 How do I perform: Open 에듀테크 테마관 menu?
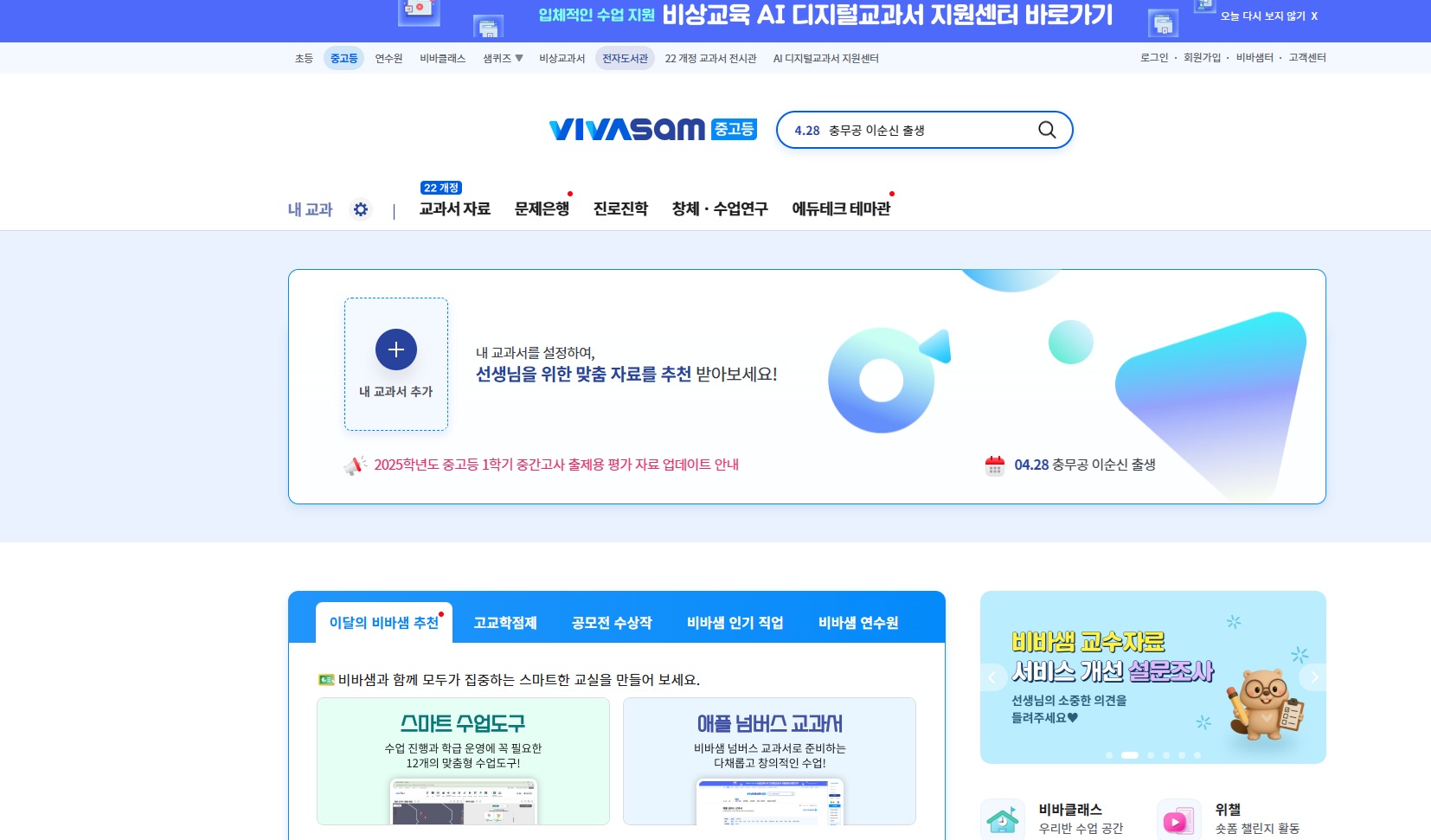coord(841,208)
